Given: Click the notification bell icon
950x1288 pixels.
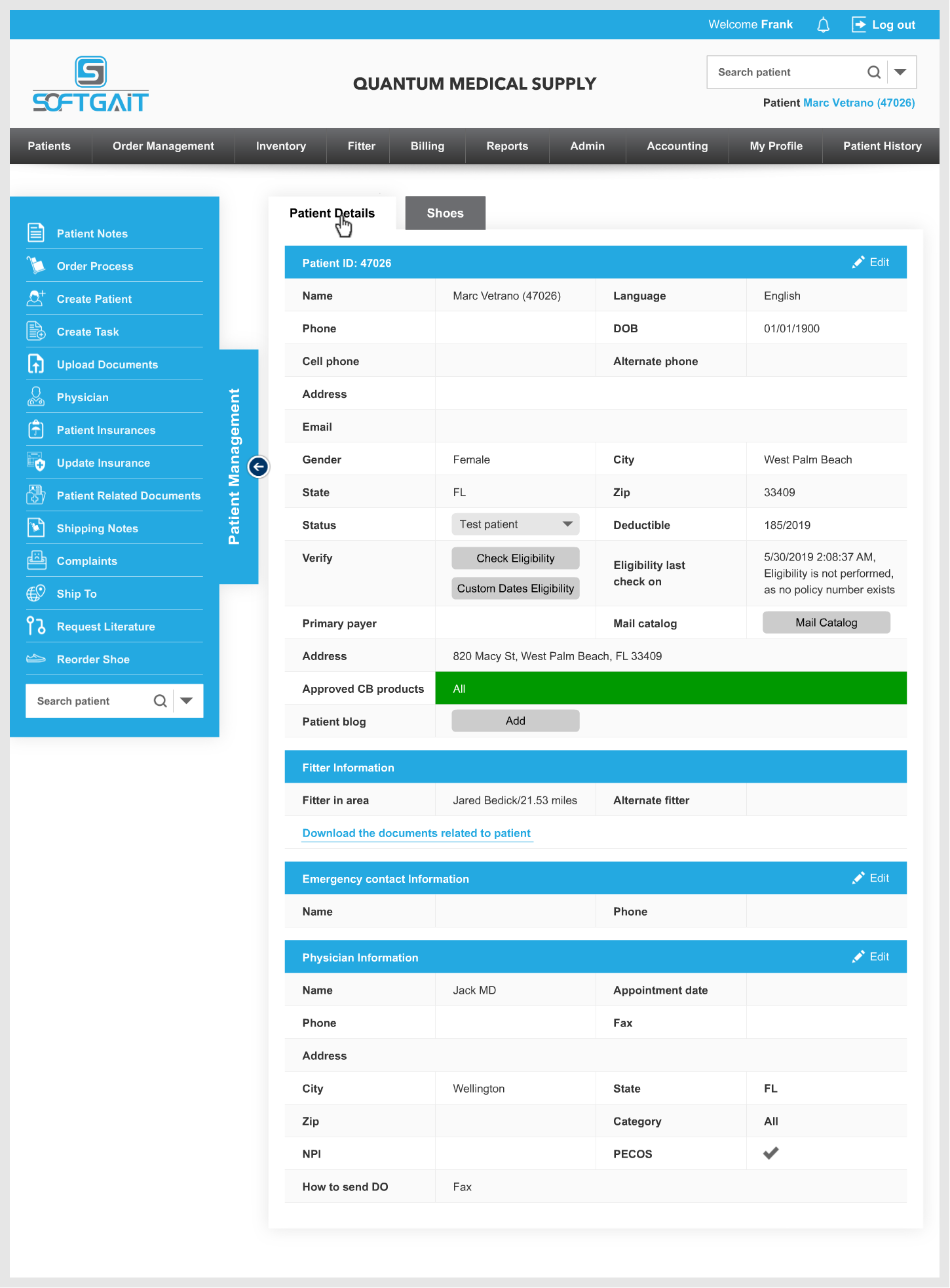Looking at the screenshot, I should pos(823,25).
